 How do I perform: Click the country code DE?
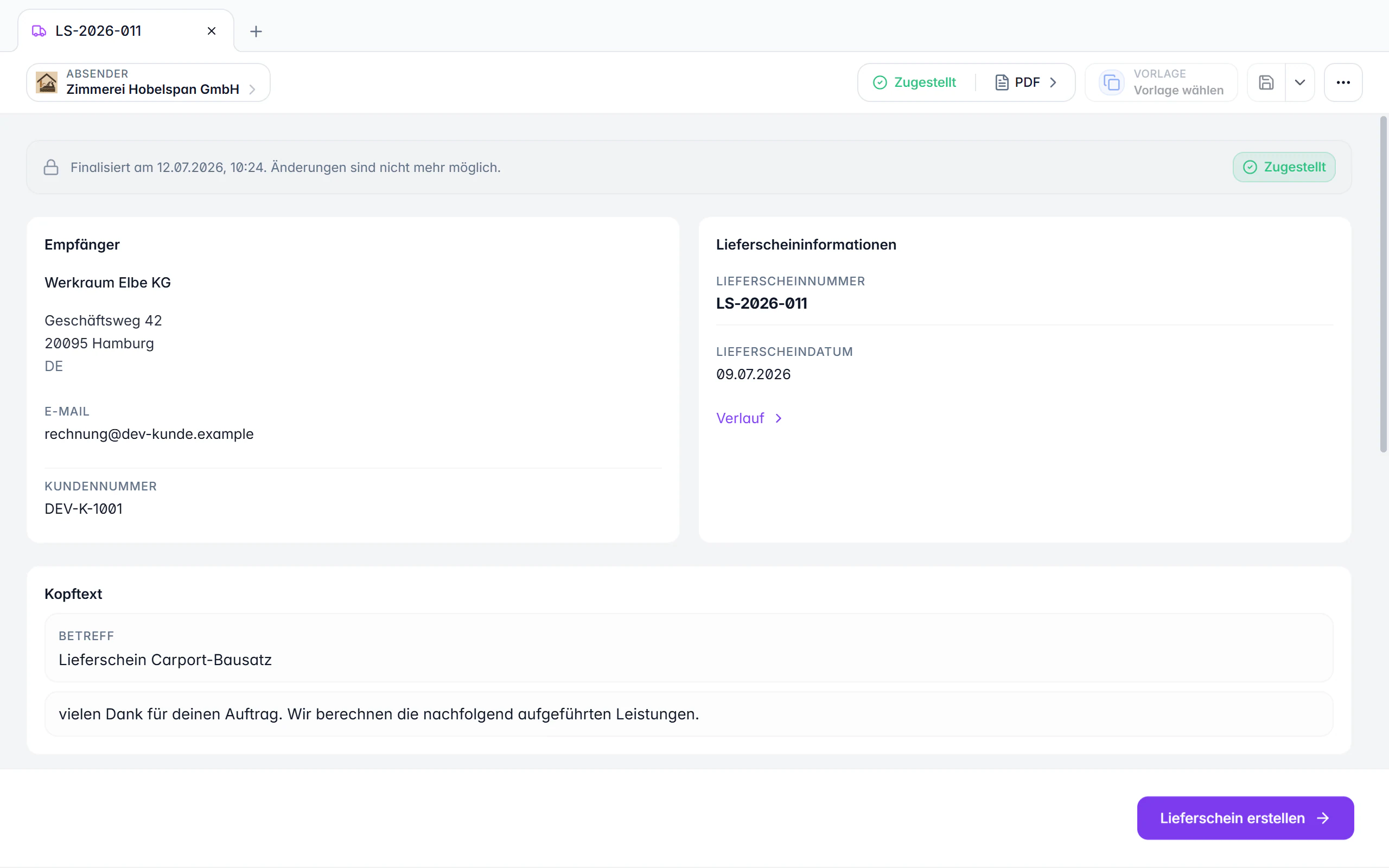[x=54, y=366]
